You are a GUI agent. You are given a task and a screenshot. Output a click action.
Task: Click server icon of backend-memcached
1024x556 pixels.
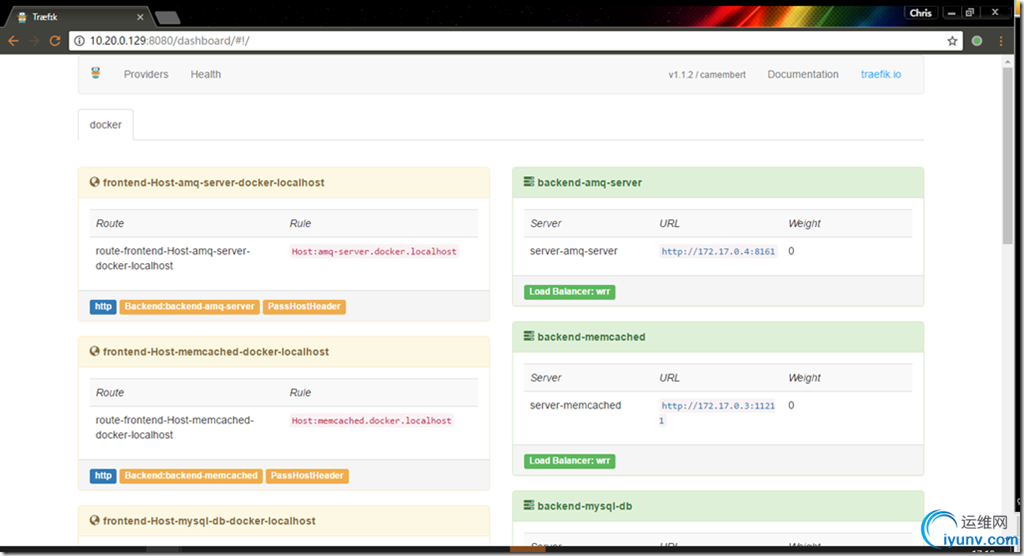[529, 336]
